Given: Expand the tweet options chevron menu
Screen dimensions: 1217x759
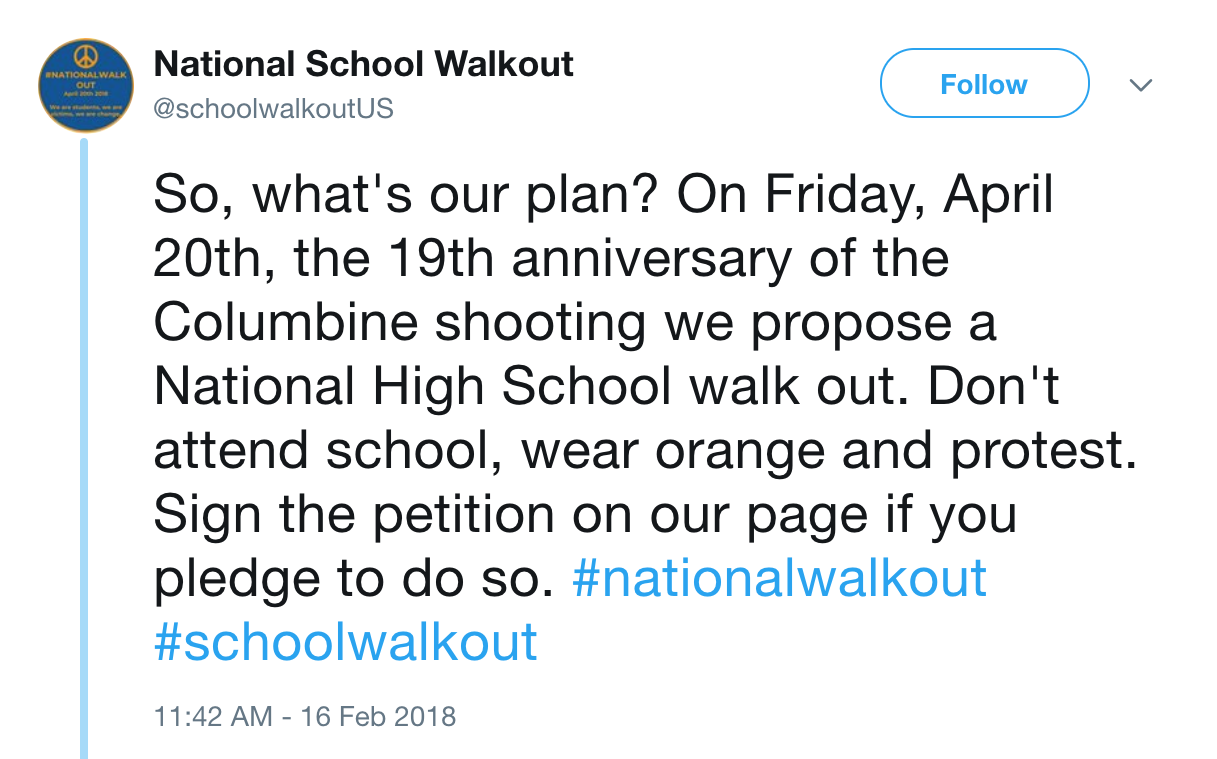Looking at the screenshot, I should pos(1140,85).
